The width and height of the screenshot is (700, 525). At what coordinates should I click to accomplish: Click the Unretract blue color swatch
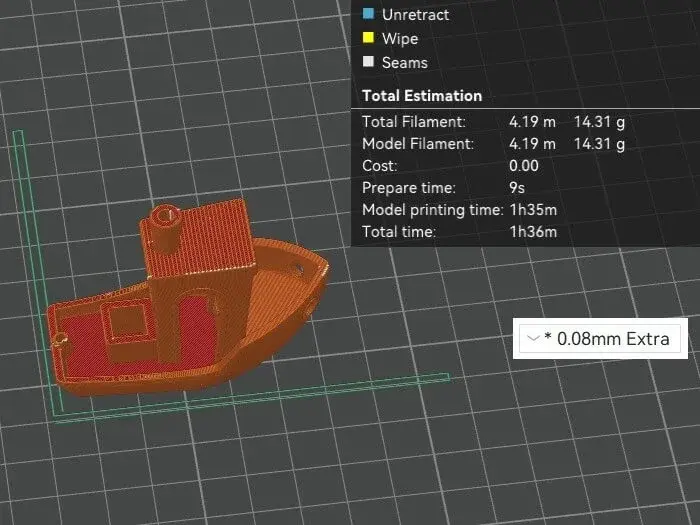coord(368,13)
